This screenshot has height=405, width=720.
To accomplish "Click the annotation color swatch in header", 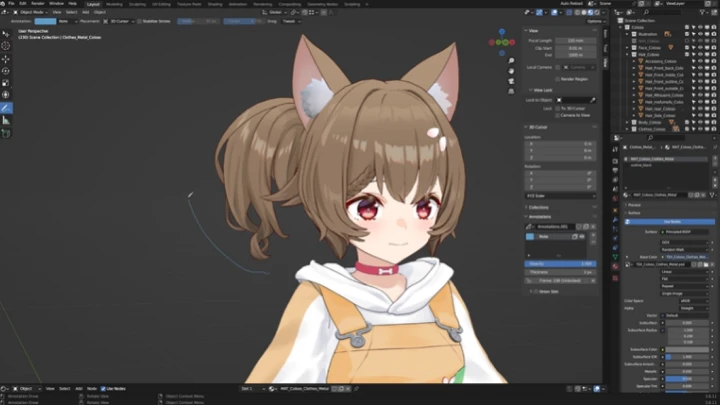I will coord(45,21).
